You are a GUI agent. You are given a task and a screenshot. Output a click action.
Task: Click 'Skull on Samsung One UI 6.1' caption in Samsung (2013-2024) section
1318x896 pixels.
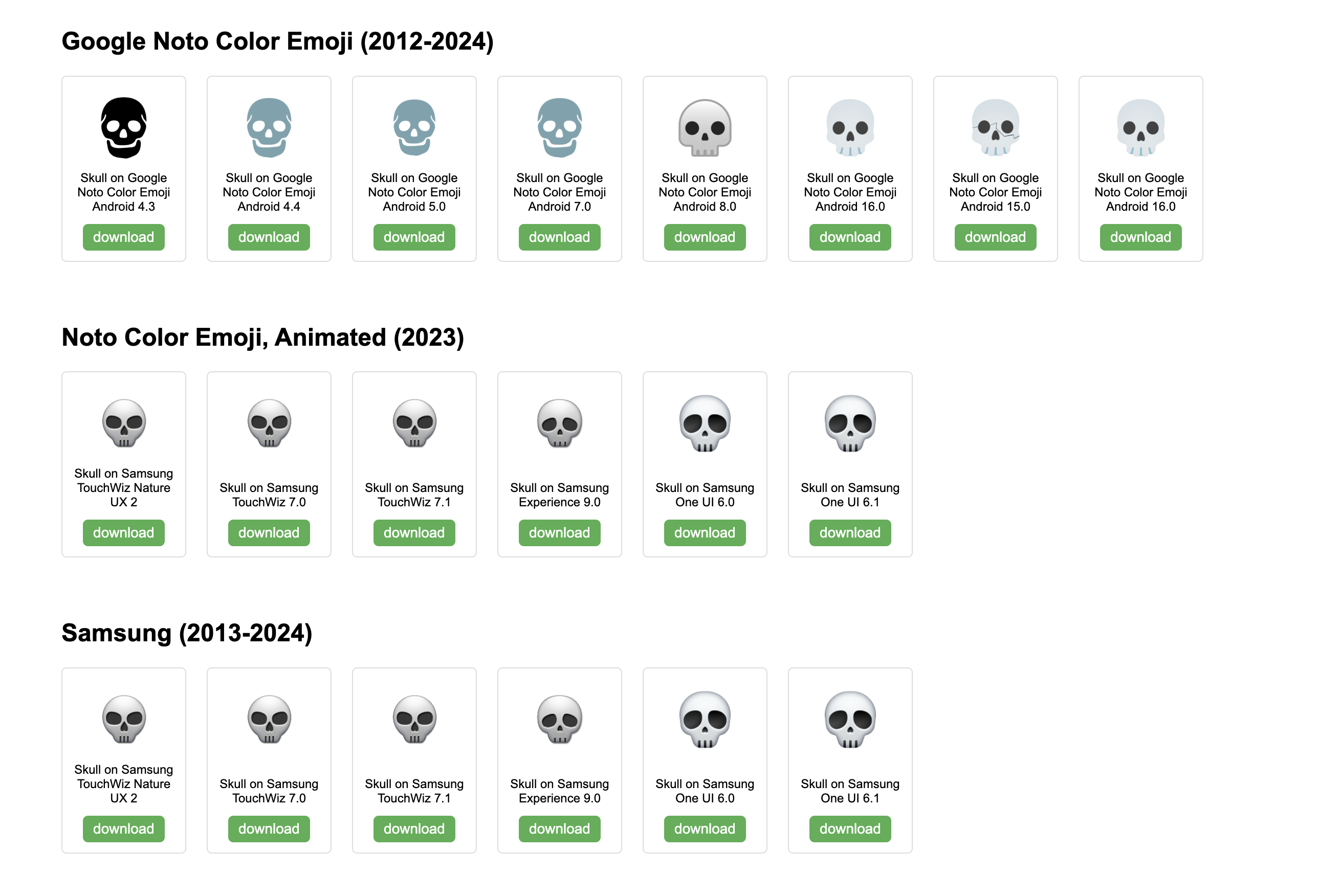coord(849,791)
